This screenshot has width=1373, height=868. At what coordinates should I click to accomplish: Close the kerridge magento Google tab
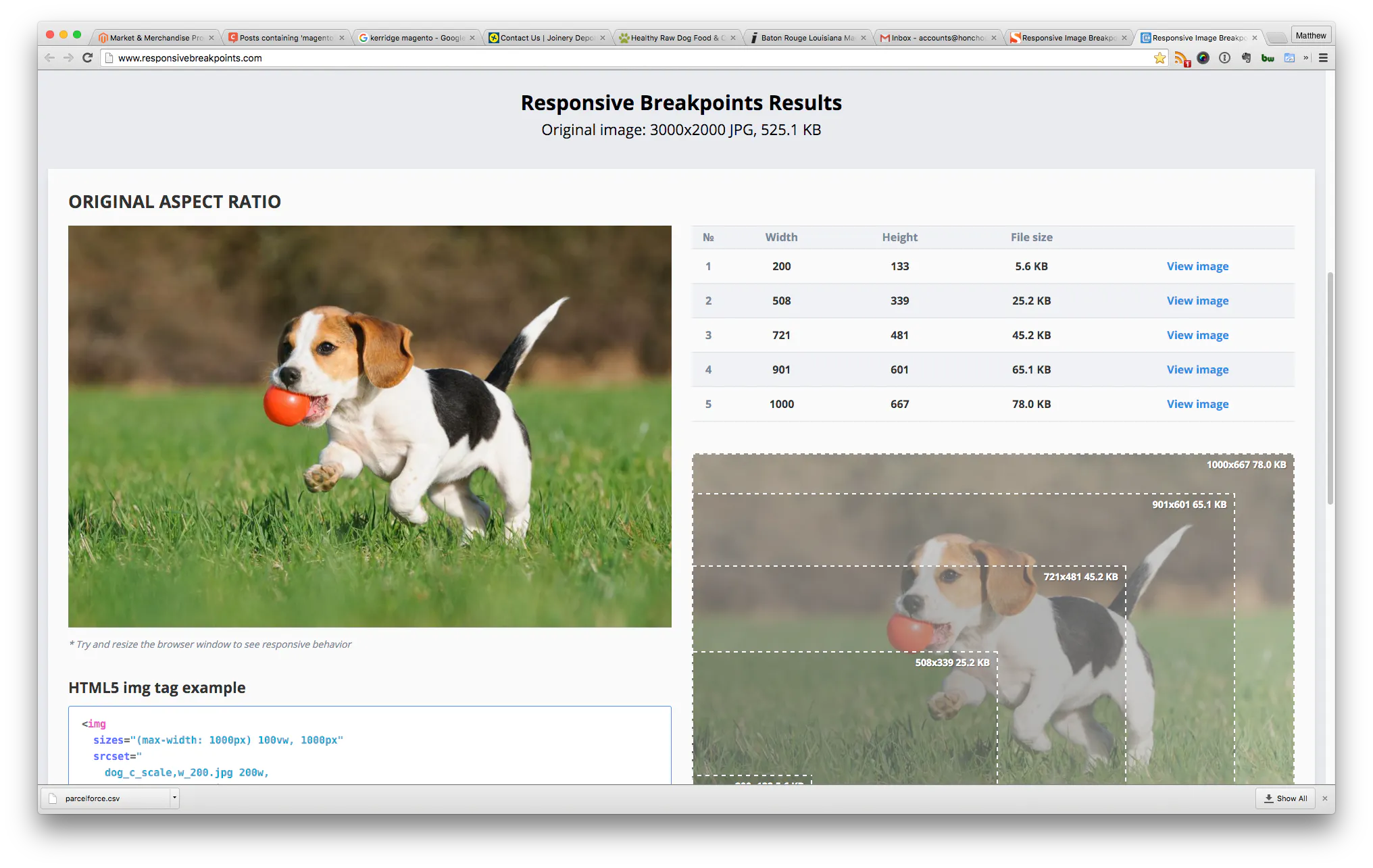(472, 38)
